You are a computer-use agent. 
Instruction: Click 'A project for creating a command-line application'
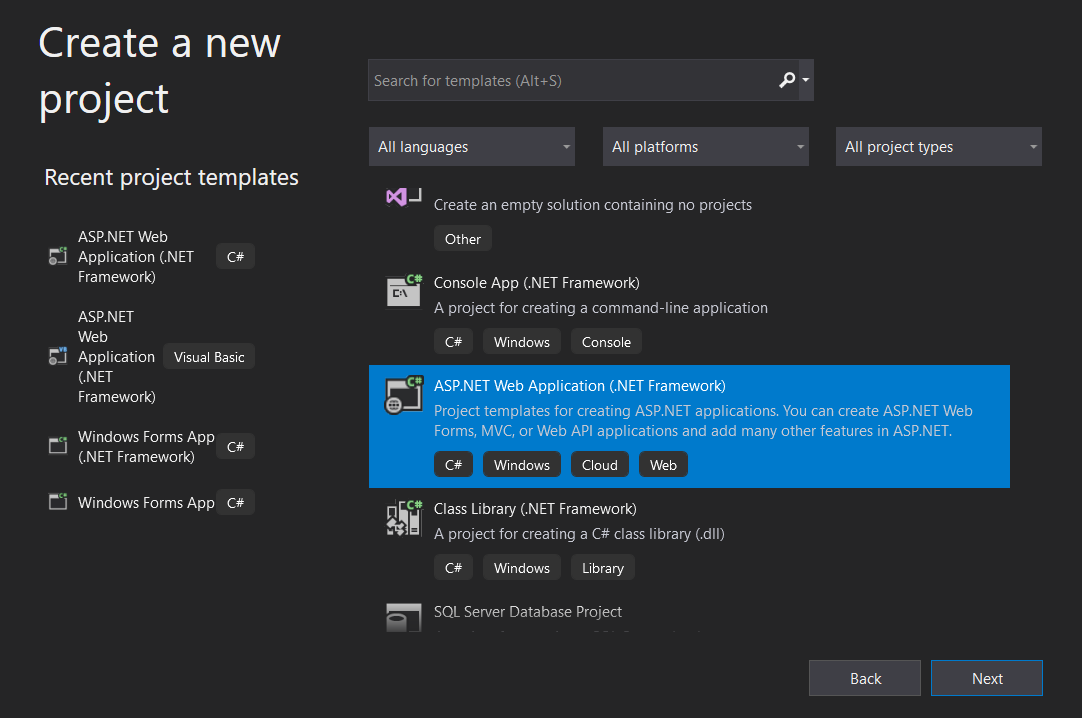coord(600,308)
